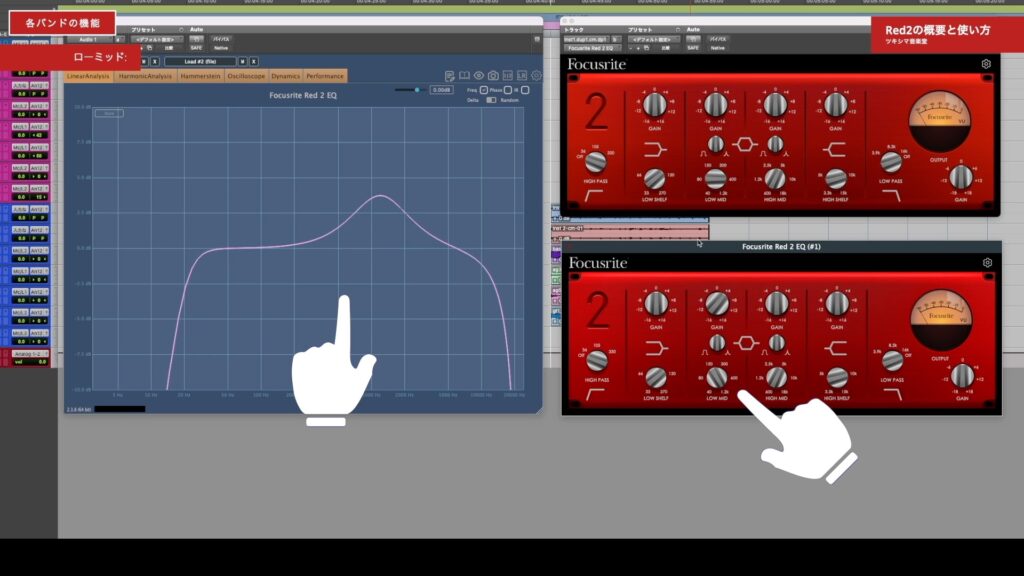Click Auto enable button in Focusrite plugin header
The height and width of the screenshot is (576, 1024).
693,39
